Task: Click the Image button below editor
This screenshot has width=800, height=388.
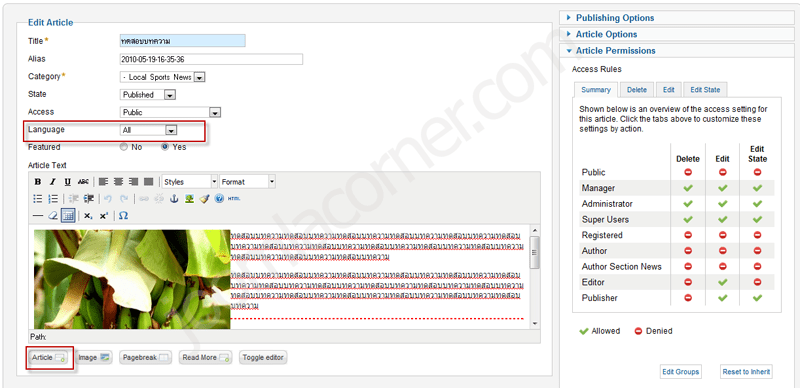Action: click(x=94, y=357)
